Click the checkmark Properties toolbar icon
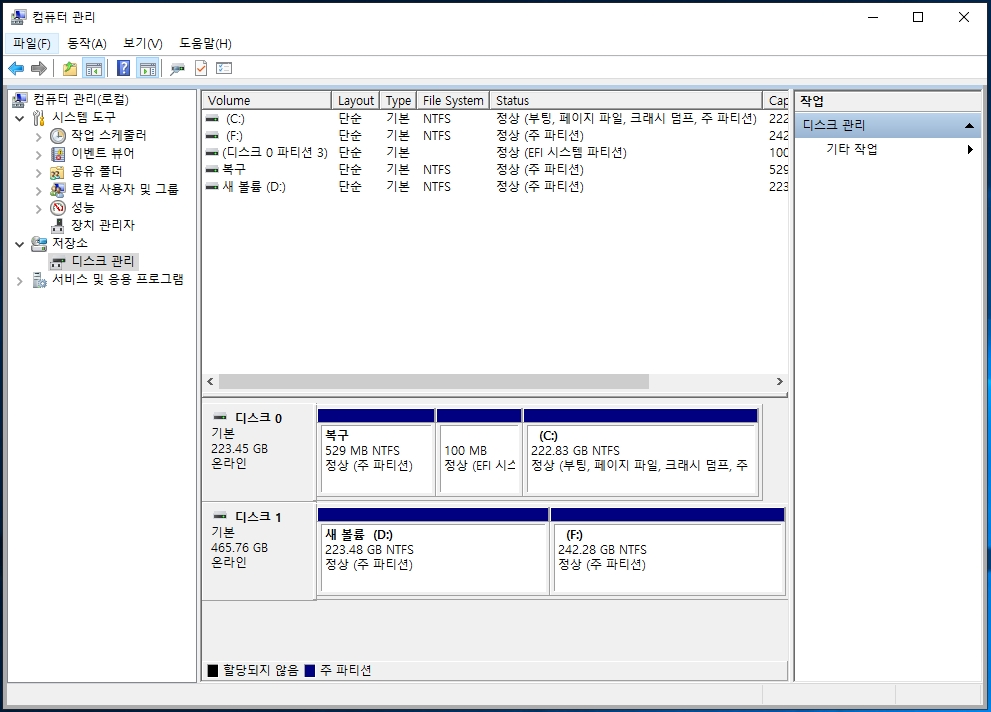 (201, 68)
